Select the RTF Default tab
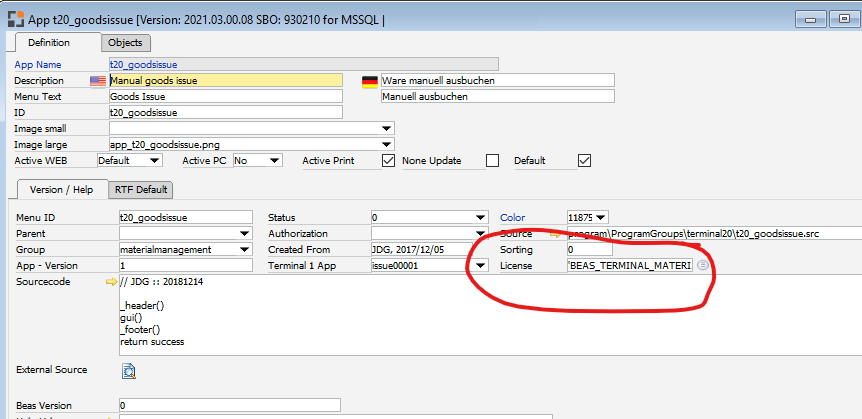Image resolution: width=862 pixels, height=419 pixels. click(x=139, y=190)
